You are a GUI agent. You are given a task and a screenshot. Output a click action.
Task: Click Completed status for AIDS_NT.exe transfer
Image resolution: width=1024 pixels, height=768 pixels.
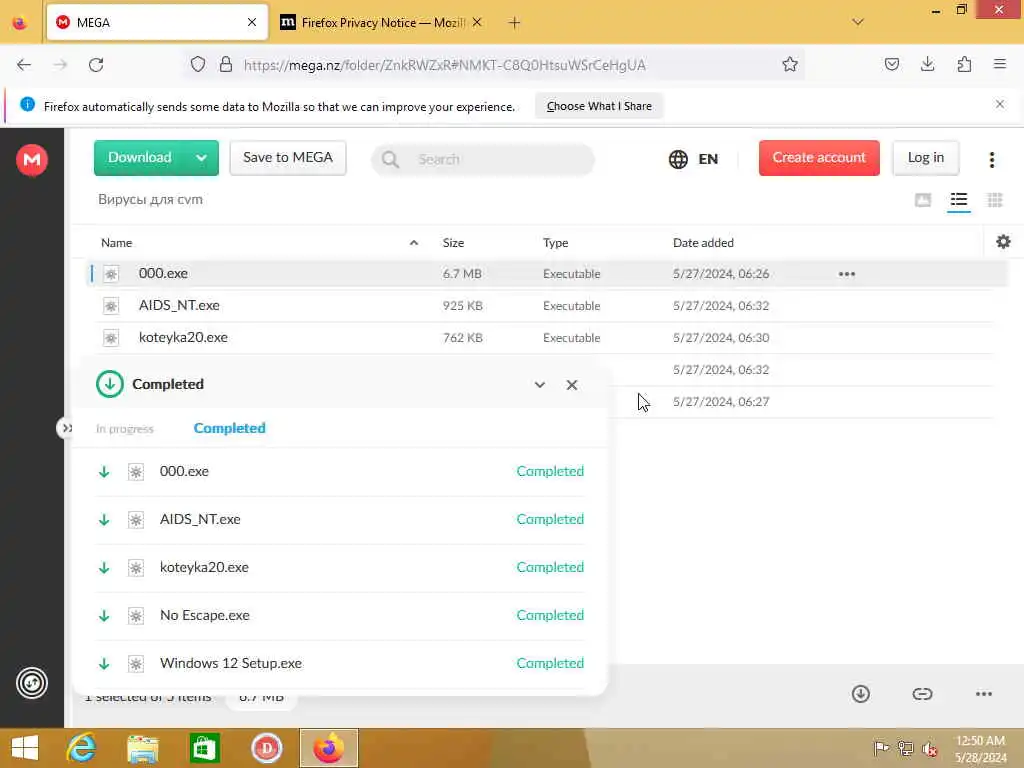[x=550, y=519]
